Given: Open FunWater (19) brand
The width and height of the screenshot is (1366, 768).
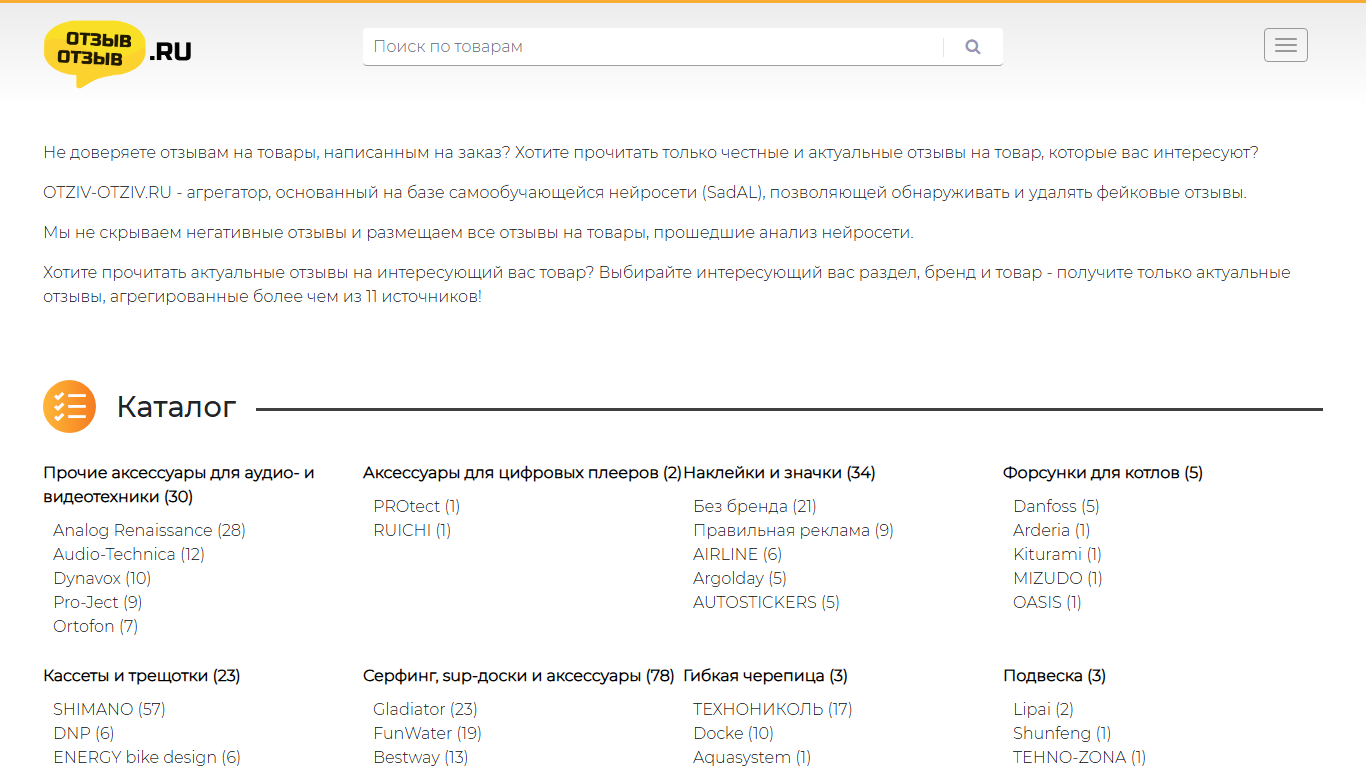Looking at the screenshot, I should coord(427,733).
